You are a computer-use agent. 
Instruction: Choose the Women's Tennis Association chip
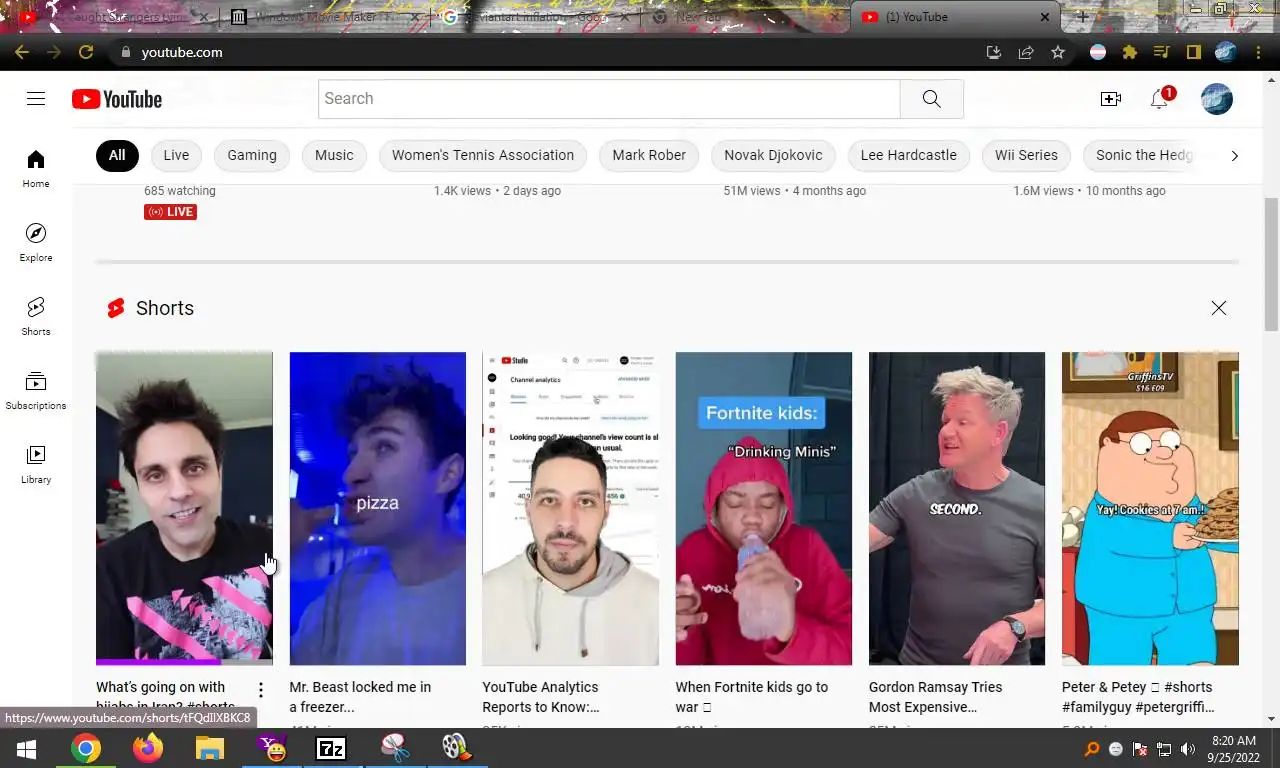[483, 155]
